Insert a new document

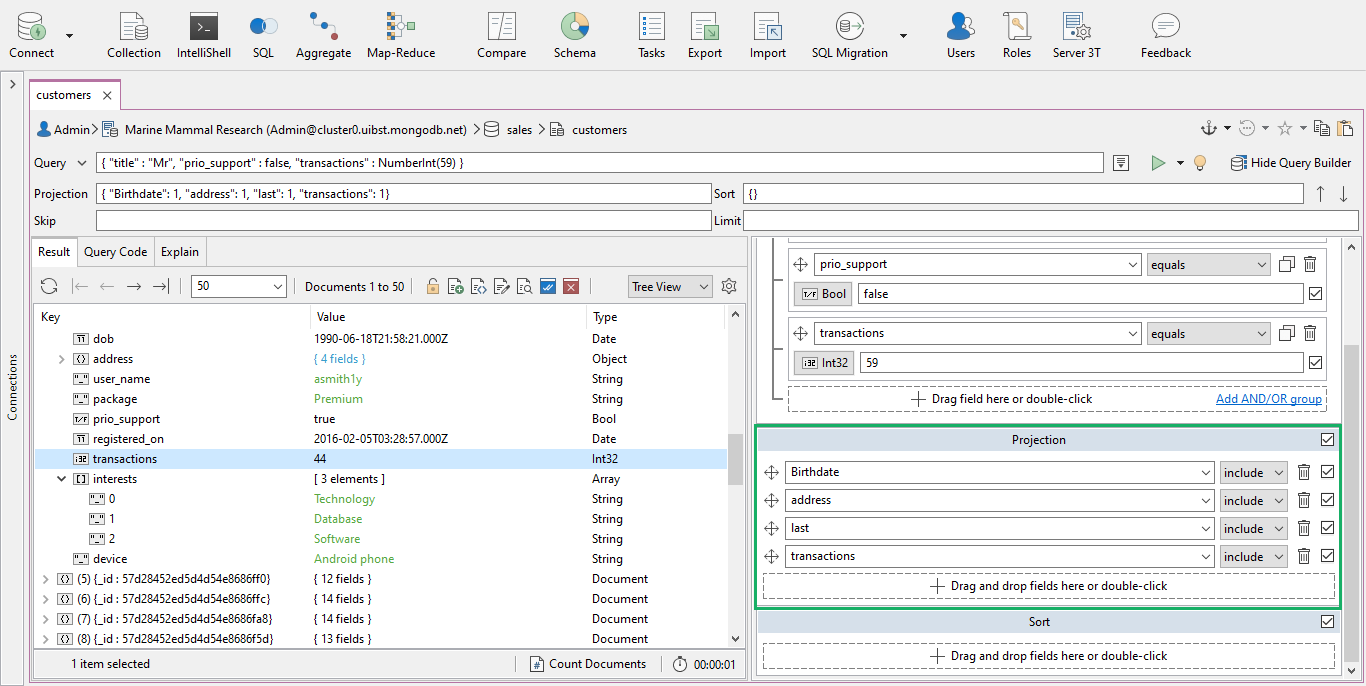click(455, 286)
